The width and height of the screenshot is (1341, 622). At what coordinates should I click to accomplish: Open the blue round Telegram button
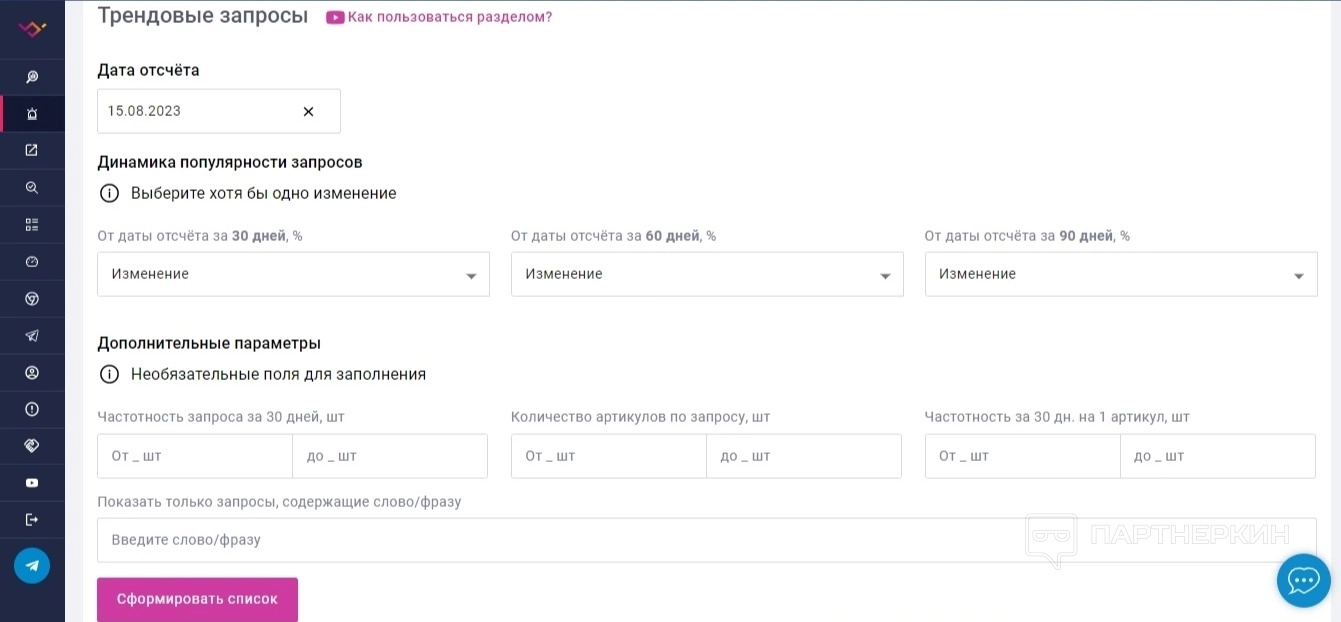(x=32, y=566)
